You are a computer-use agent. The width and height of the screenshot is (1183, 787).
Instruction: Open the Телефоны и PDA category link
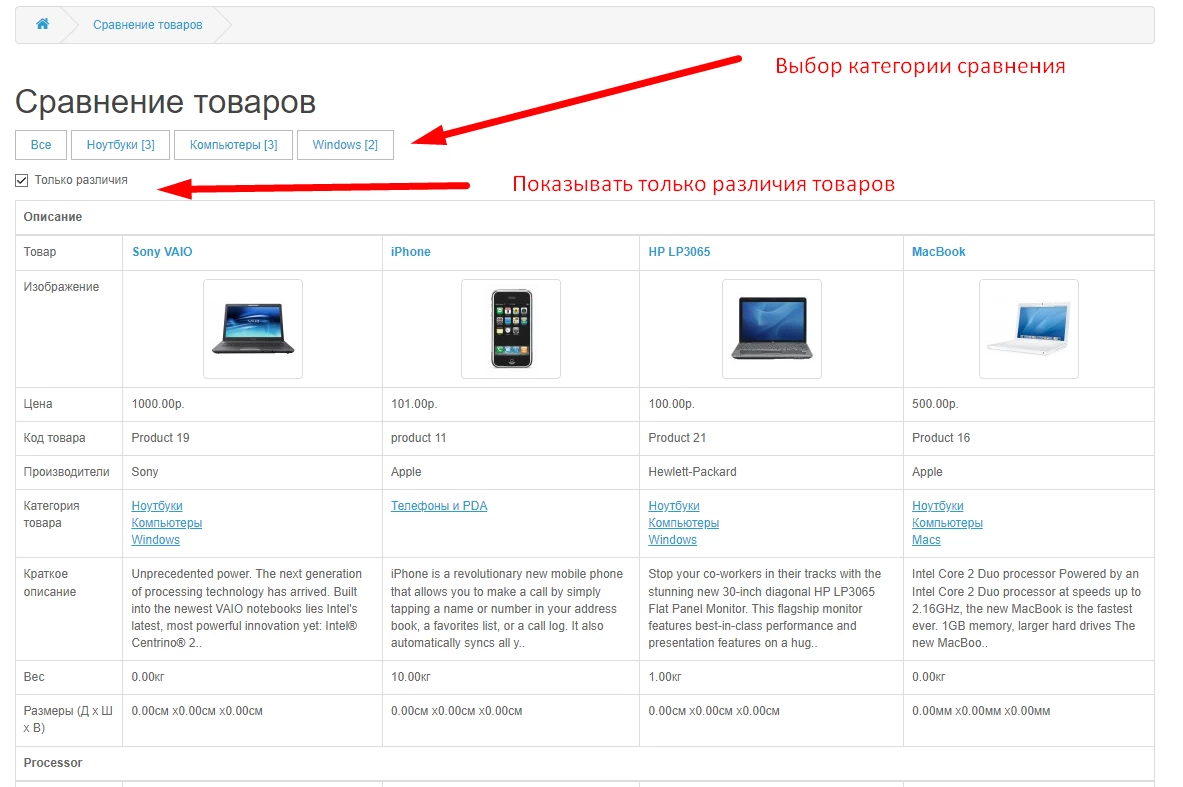pos(439,506)
